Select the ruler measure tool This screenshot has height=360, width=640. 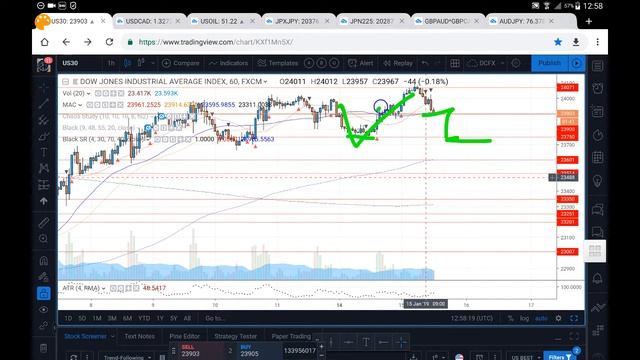pyautogui.click(x=44, y=222)
